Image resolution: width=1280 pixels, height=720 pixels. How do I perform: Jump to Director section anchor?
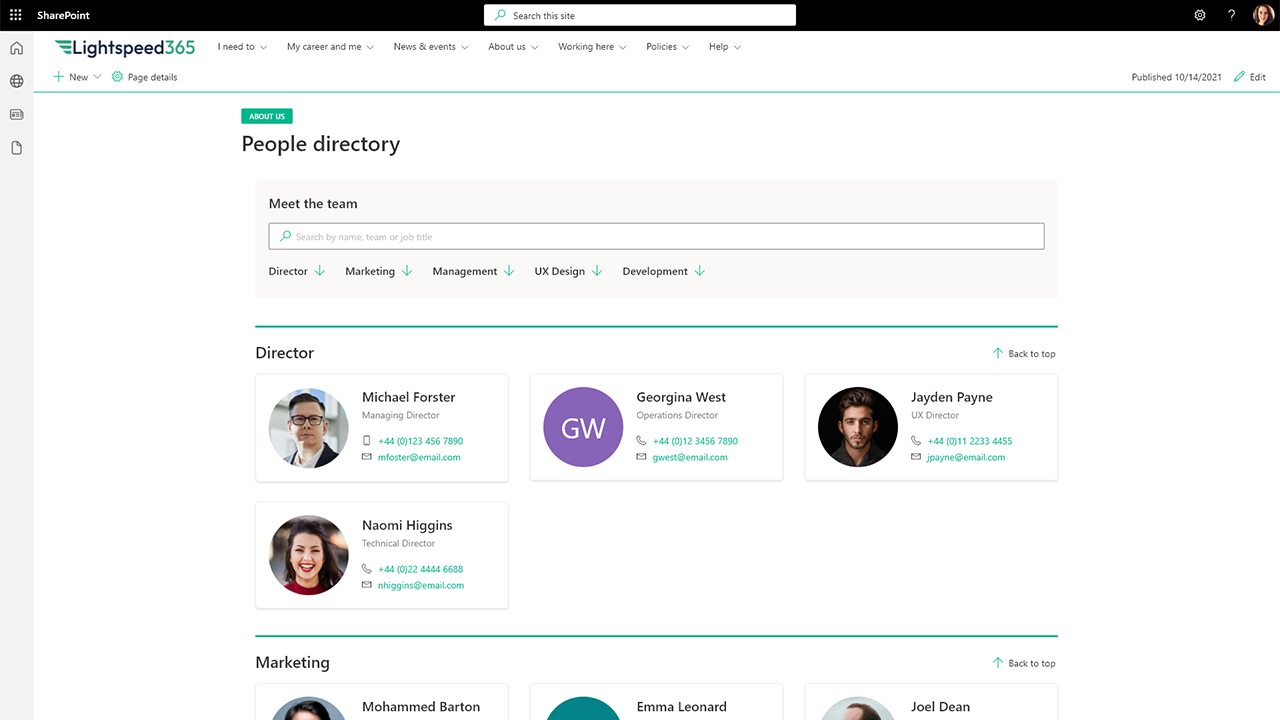coord(297,271)
